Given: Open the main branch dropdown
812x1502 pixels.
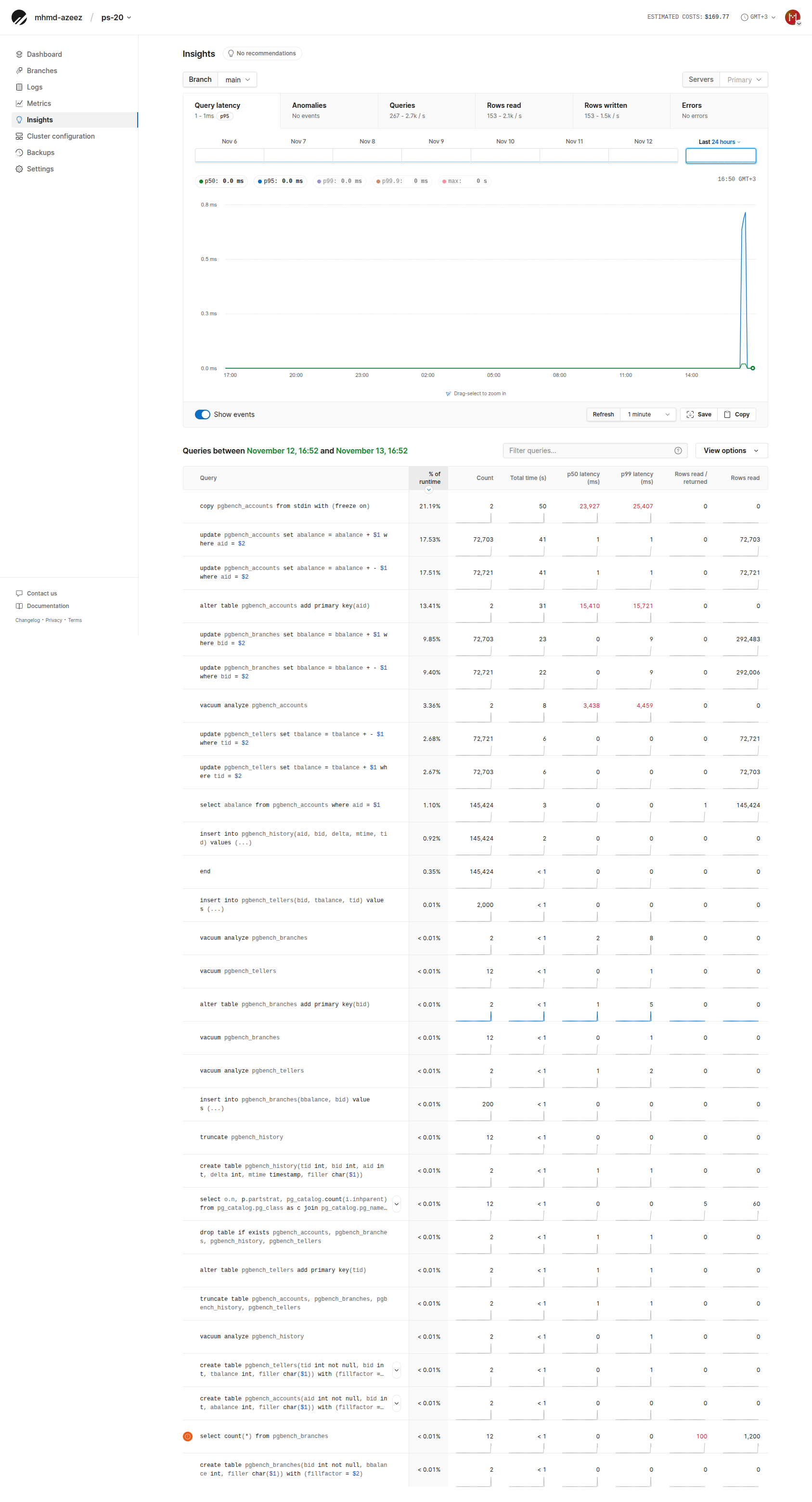Looking at the screenshot, I should (237, 80).
